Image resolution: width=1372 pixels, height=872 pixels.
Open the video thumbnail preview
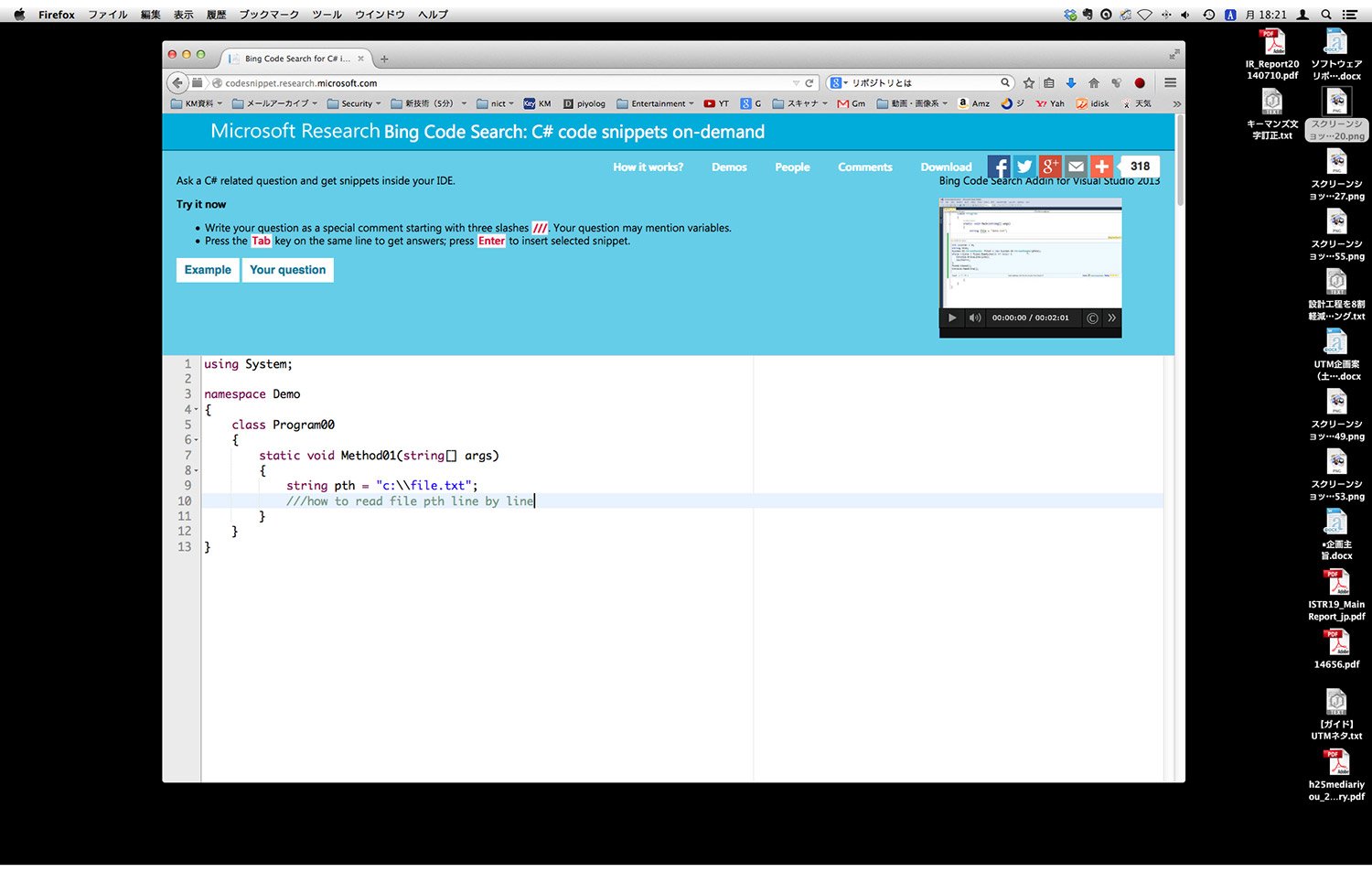(x=1031, y=253)
